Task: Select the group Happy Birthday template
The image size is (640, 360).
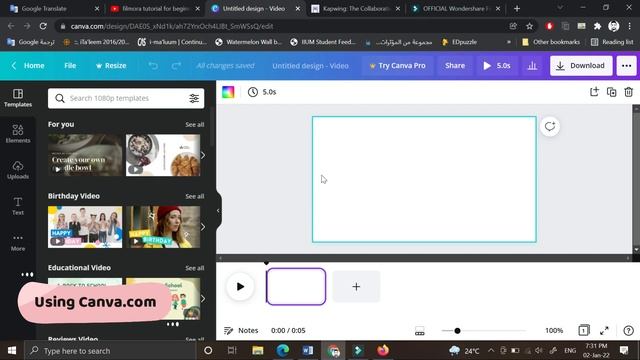Action: coord(85,227)
